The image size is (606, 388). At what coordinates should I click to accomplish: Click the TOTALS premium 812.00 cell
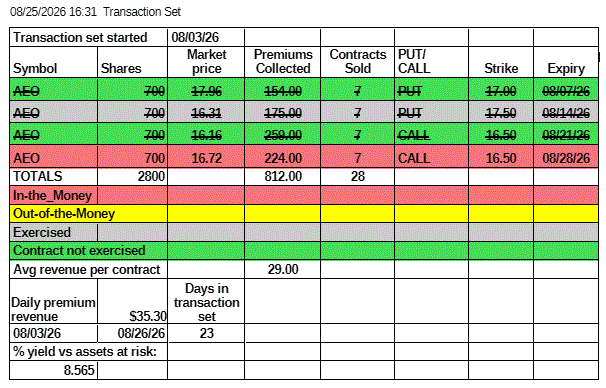(x=283, y=176)
